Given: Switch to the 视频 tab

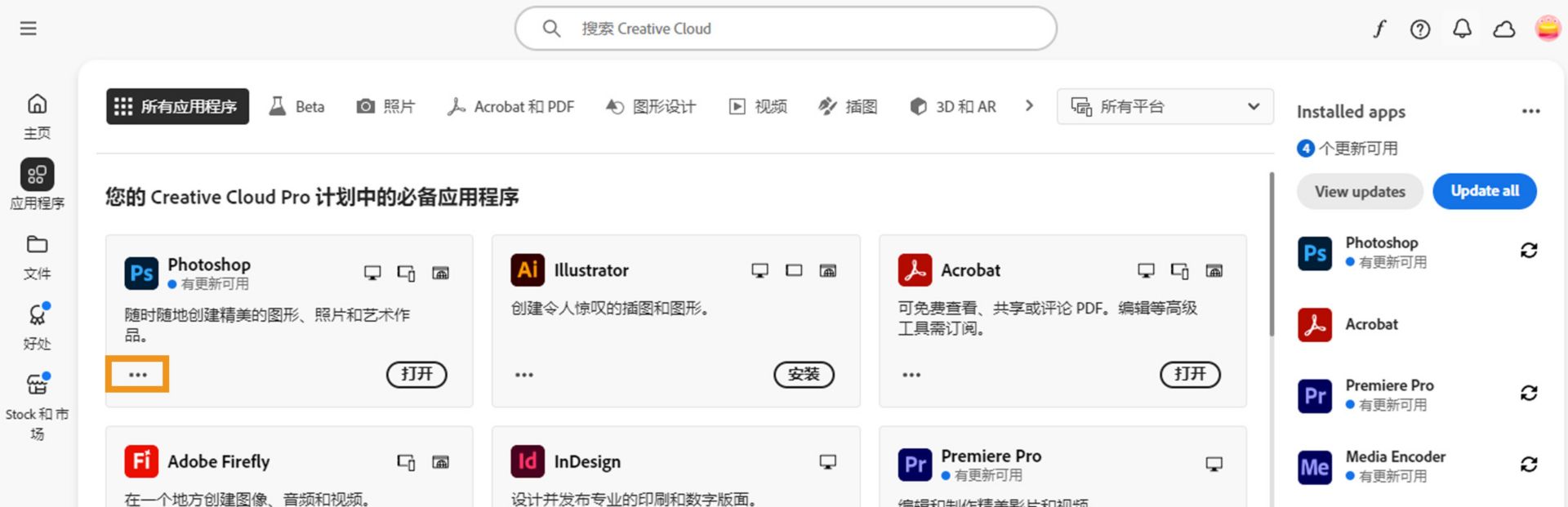Looking at the screenshot, I should [x=758, y=106].
